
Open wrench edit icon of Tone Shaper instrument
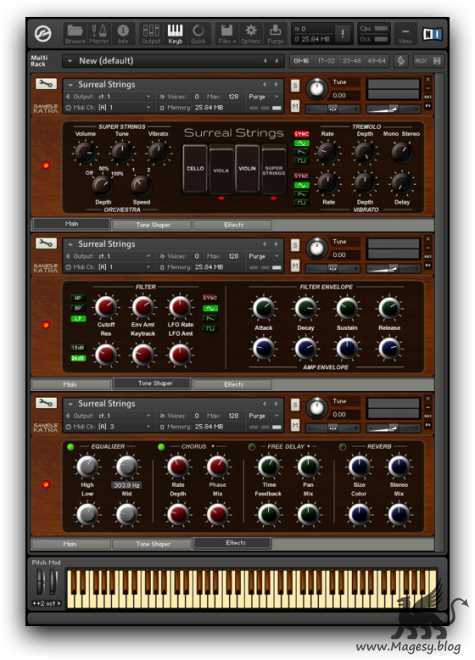(46, 243)
